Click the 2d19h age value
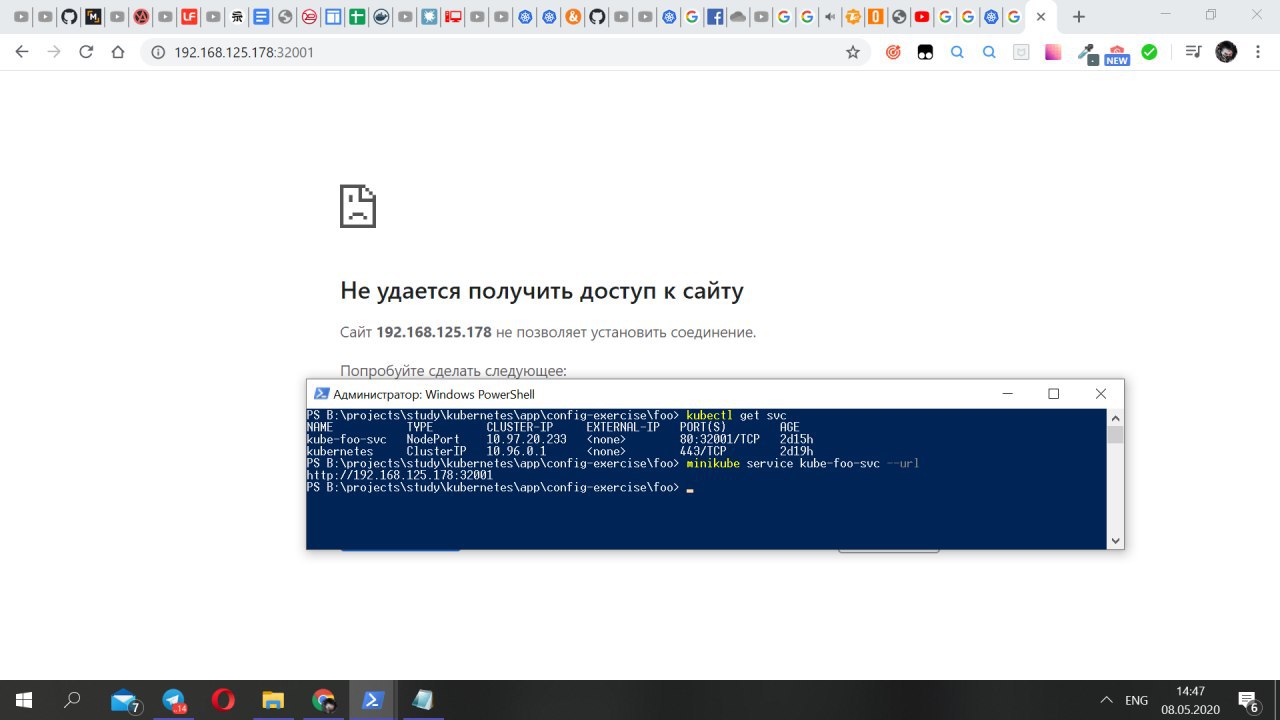Image resolution: width=1280 pixels, height=720 pixels. point(796,451)
